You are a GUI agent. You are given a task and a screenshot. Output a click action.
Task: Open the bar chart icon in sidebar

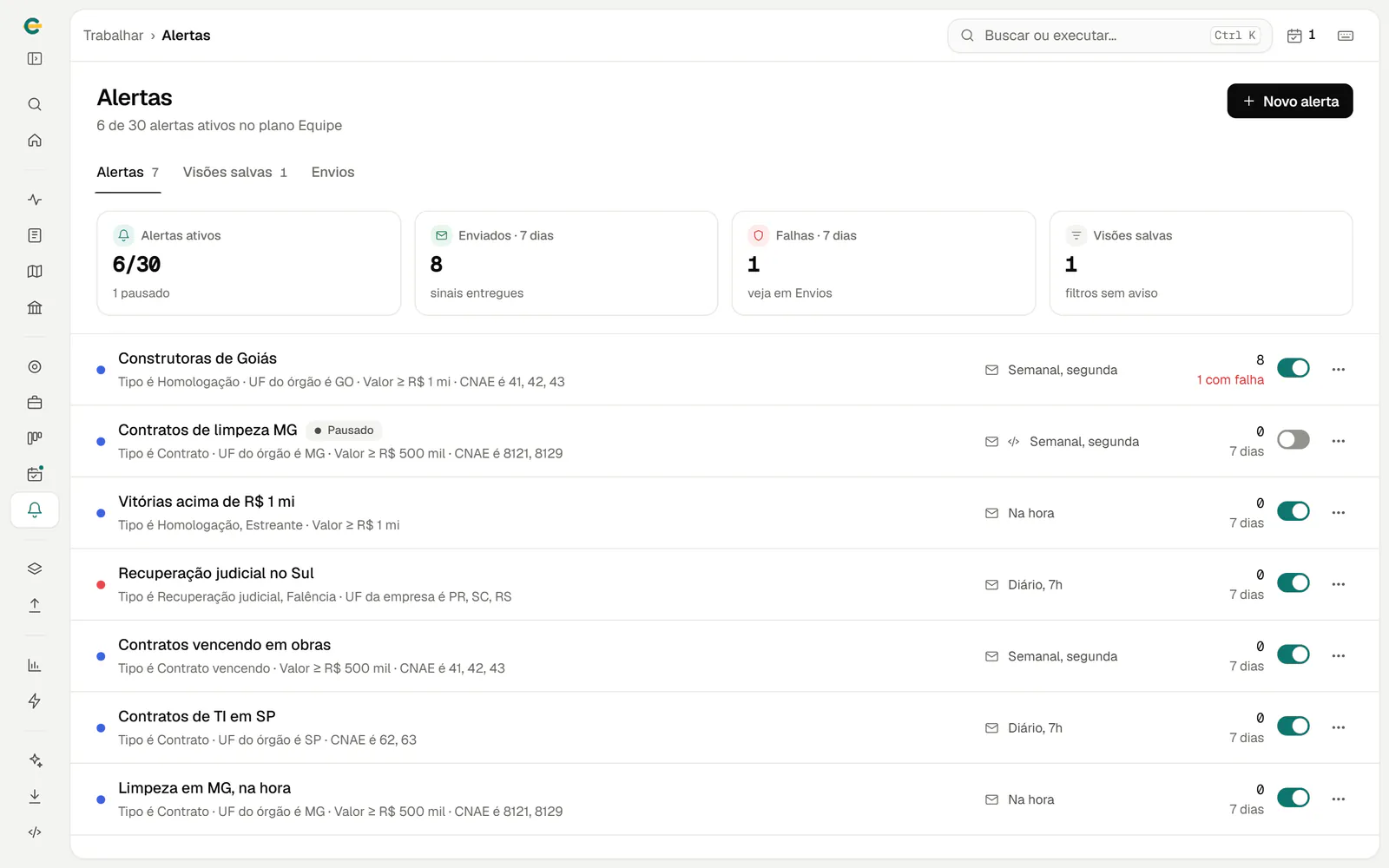tap(35, 665)
